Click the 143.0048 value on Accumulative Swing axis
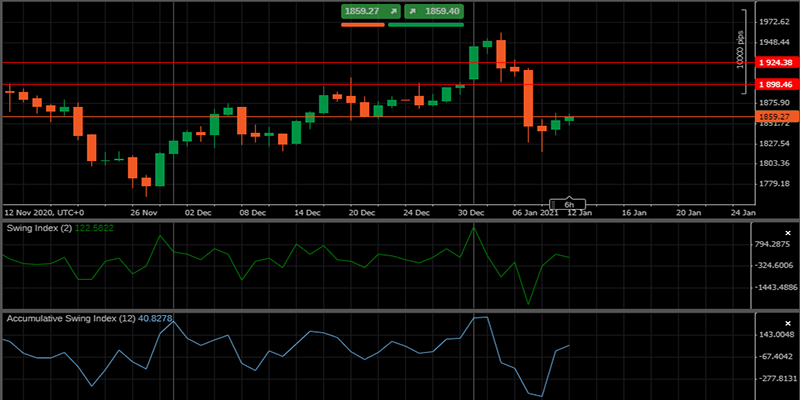The height and width of the screenshot is (400, 800). click(775, 335)
